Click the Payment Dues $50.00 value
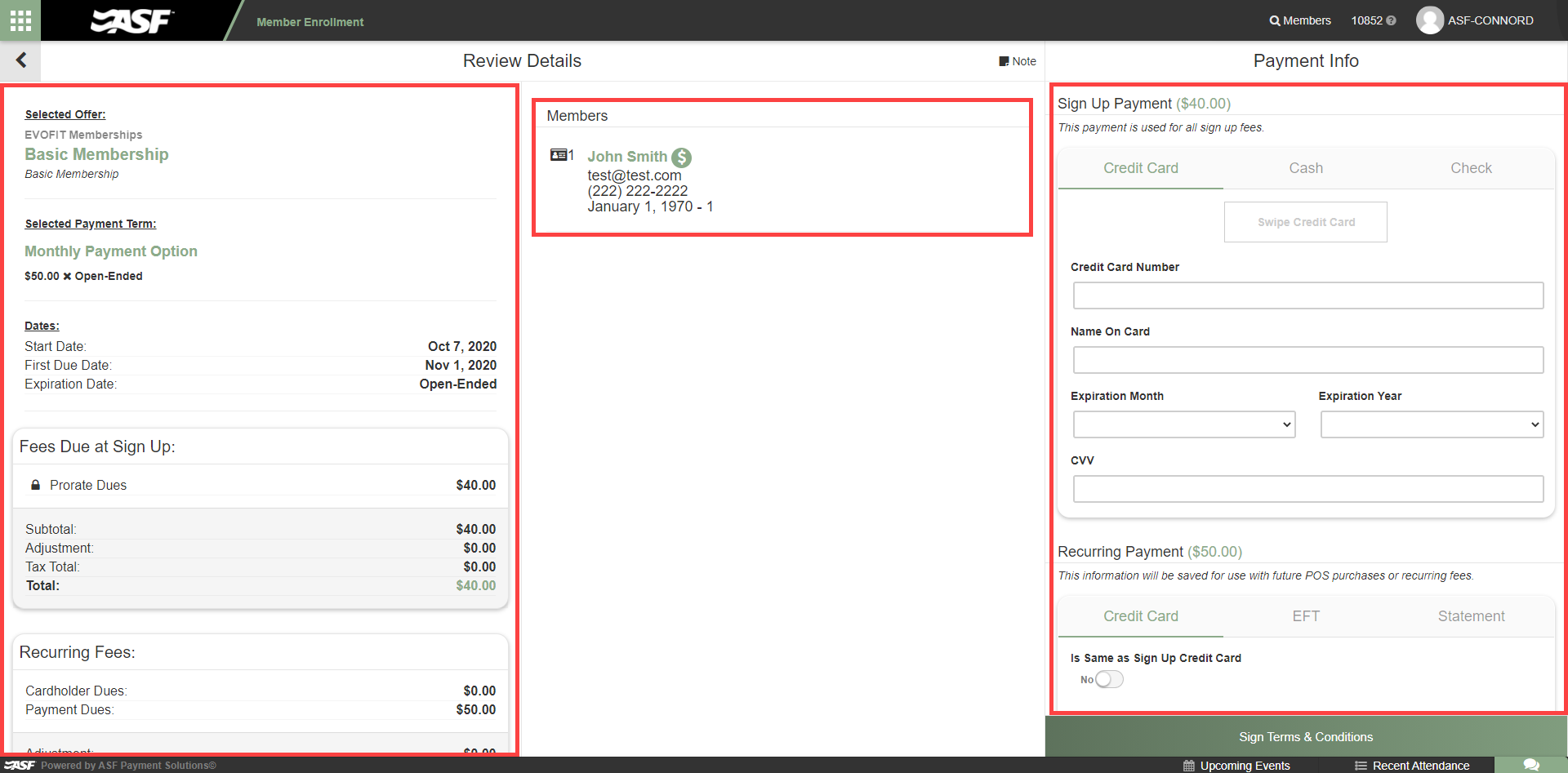1568x773 pixels. point(476,709)
